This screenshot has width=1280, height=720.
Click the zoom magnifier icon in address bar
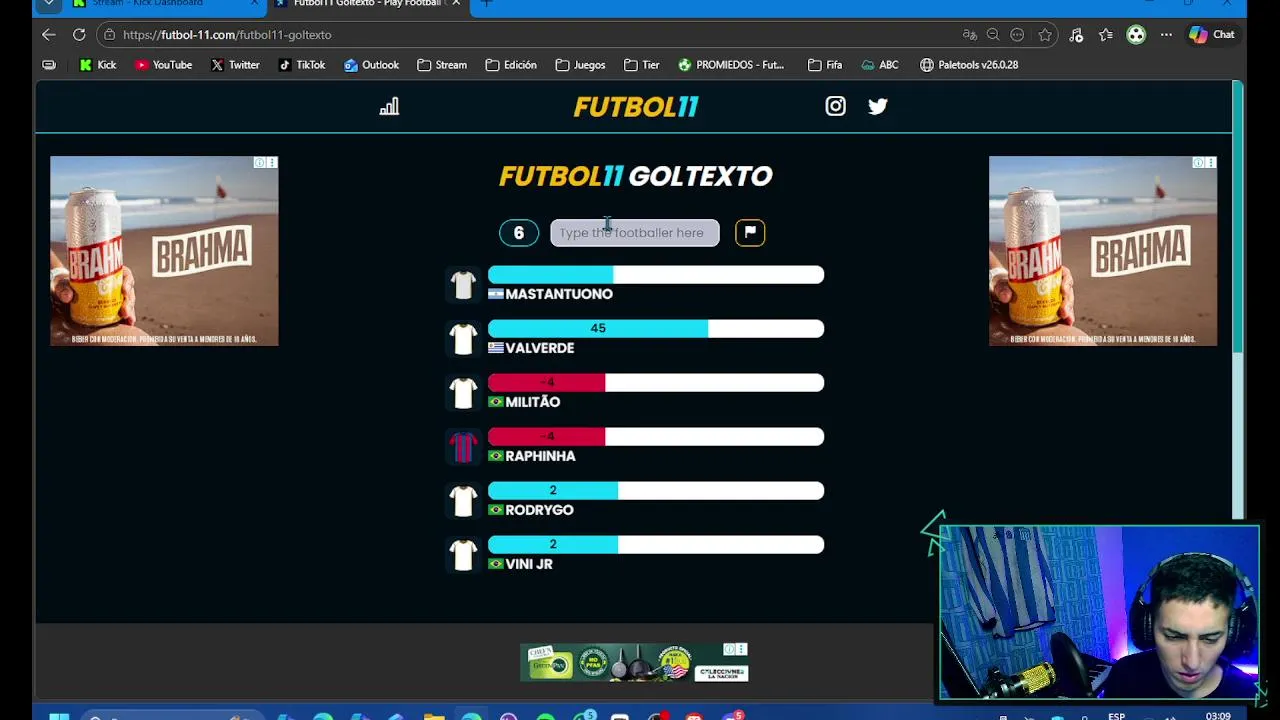click(x=993, y=34)
